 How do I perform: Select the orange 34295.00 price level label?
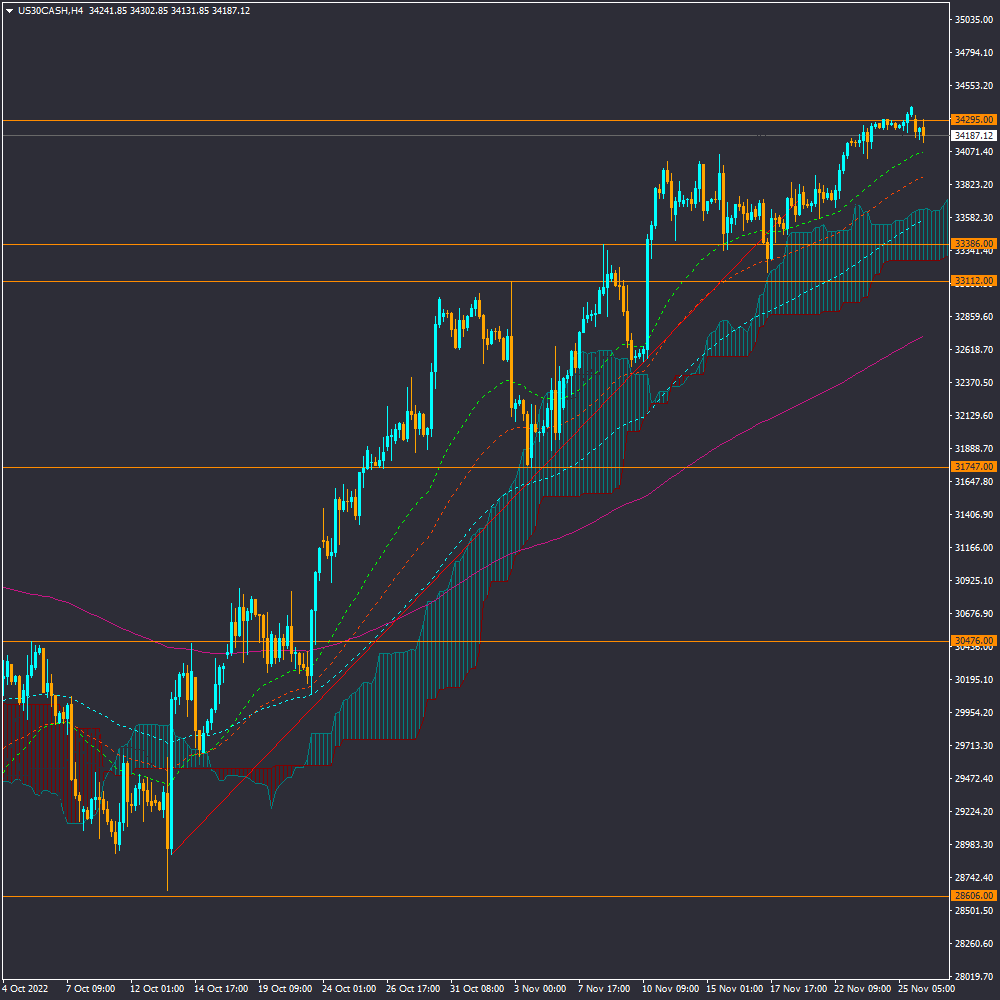click(x=973, y=120)
